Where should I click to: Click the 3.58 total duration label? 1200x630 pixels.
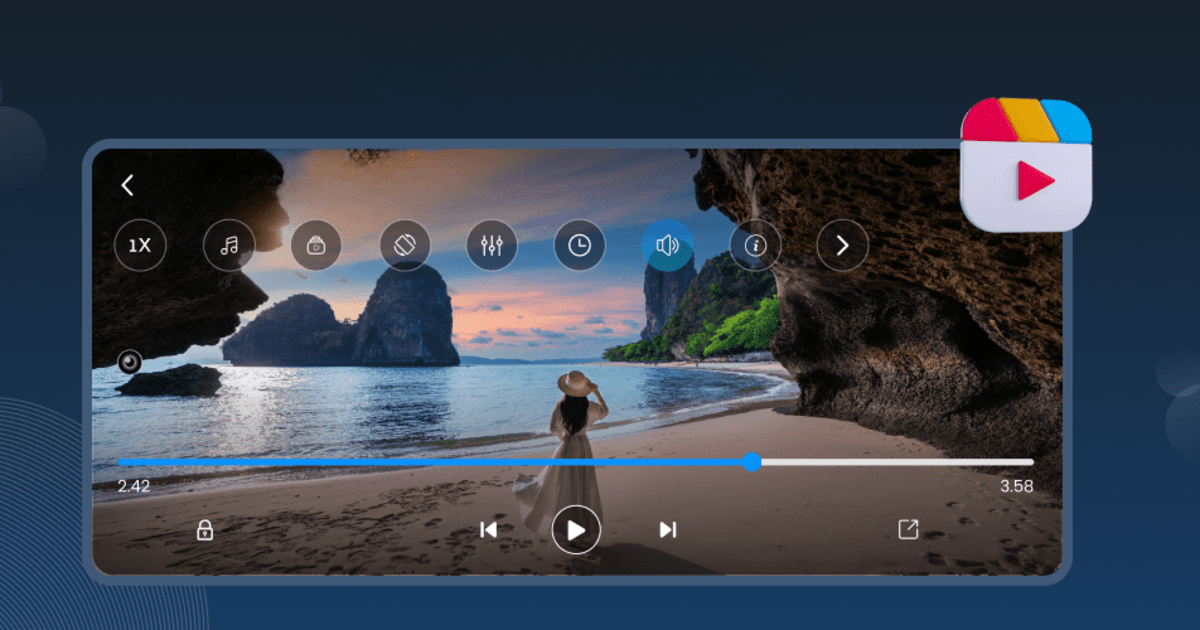(x=1015, y=485)
